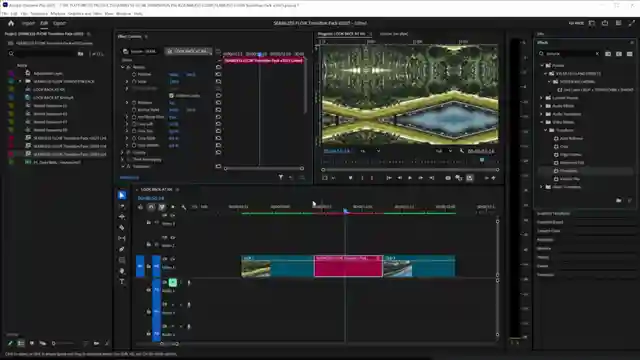The width and height of the screenshot is (640, 360).
Task: Select the Crop effect in Effects list
Action: [564, 146]
